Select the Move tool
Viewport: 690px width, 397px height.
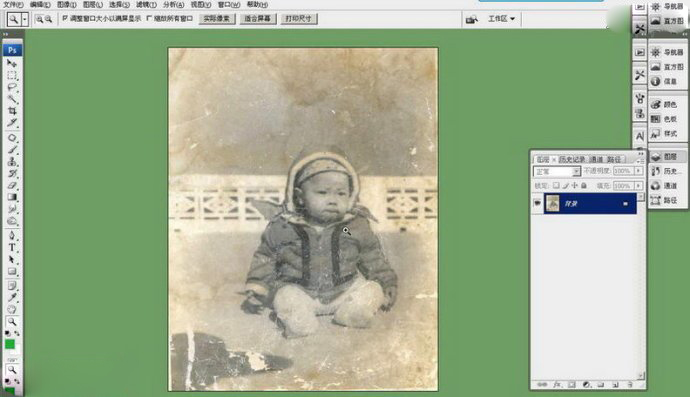coord(12,63)
